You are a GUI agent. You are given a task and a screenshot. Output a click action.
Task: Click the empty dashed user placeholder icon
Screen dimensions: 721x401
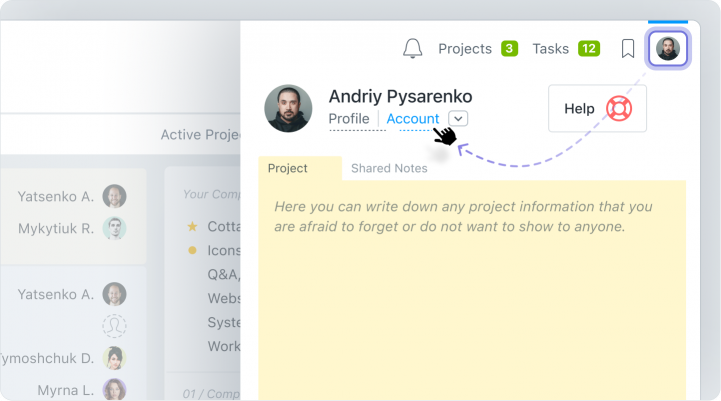115,326
